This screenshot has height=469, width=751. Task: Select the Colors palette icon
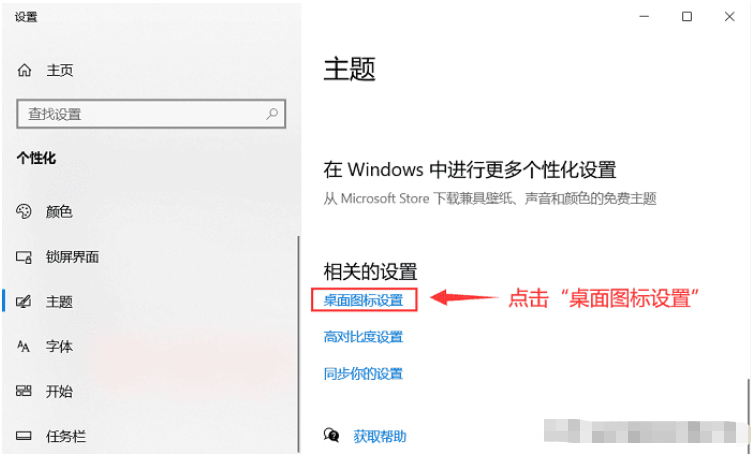pos(24,211)
